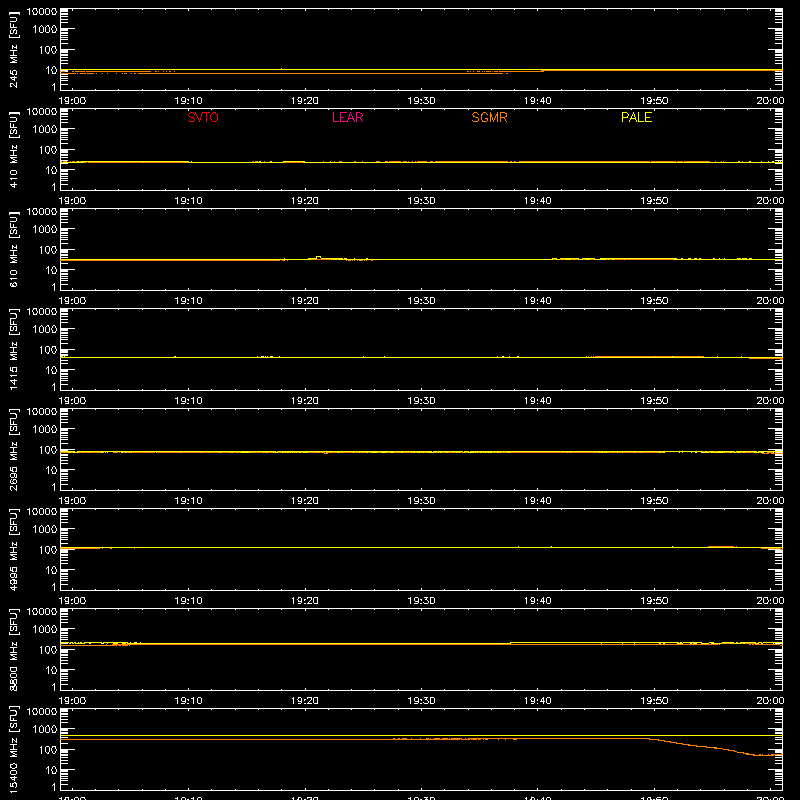
Task: Click the orange SGMR station legend label
Action: [x=489, y=117]
